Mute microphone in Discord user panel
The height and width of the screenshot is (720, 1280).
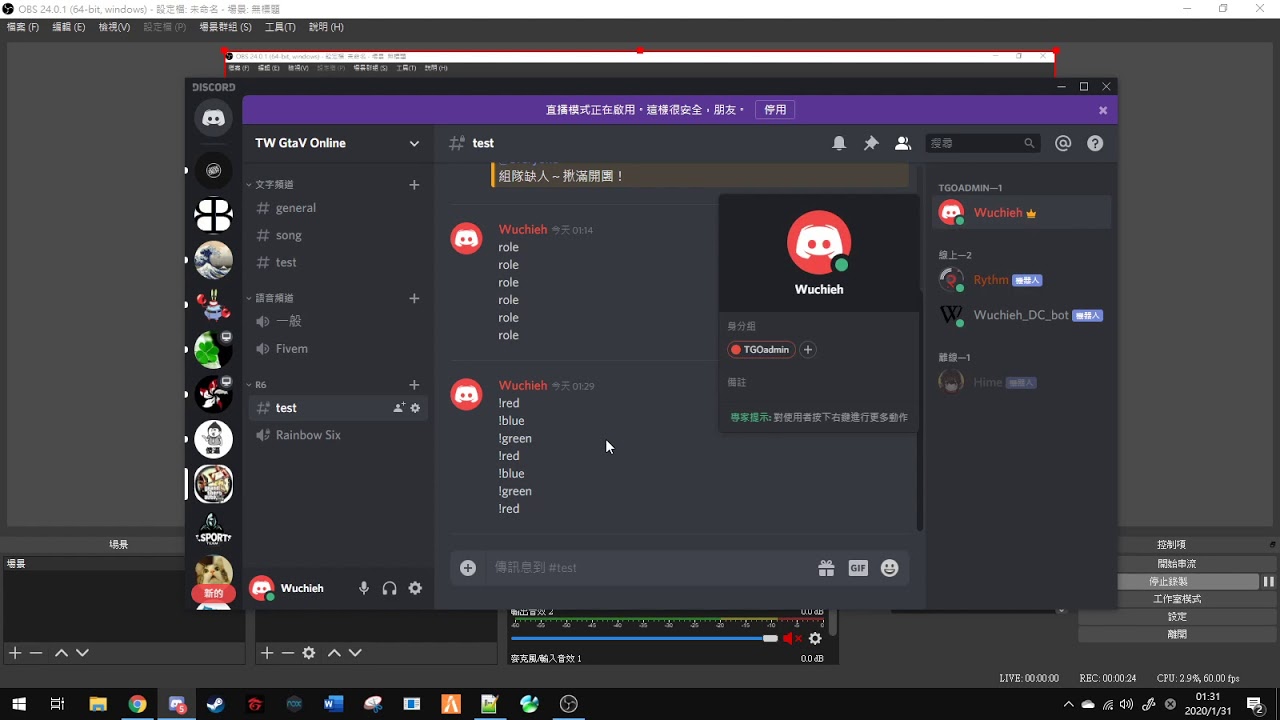[364, 588]
